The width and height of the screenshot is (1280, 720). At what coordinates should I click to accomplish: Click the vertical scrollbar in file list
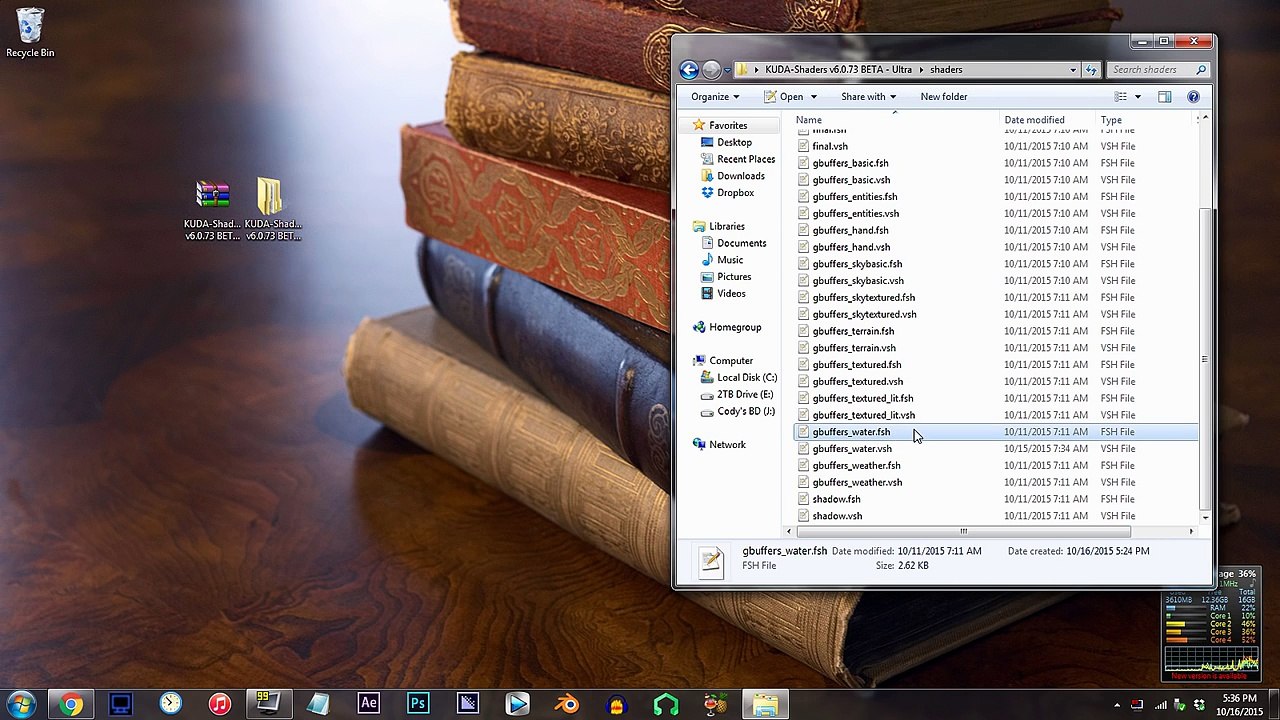click(x=1204, y=360)
